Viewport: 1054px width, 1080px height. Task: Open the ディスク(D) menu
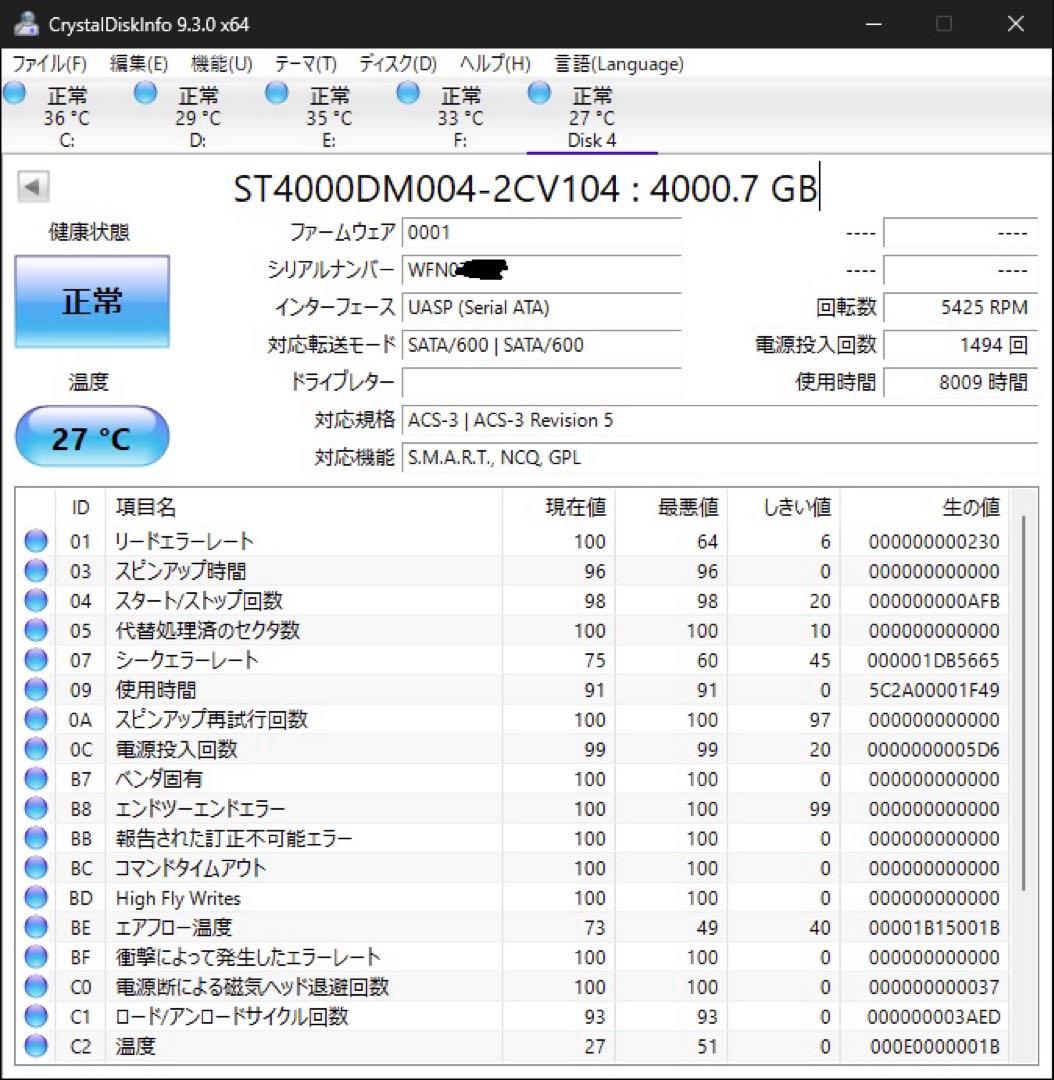pos(395,63)
